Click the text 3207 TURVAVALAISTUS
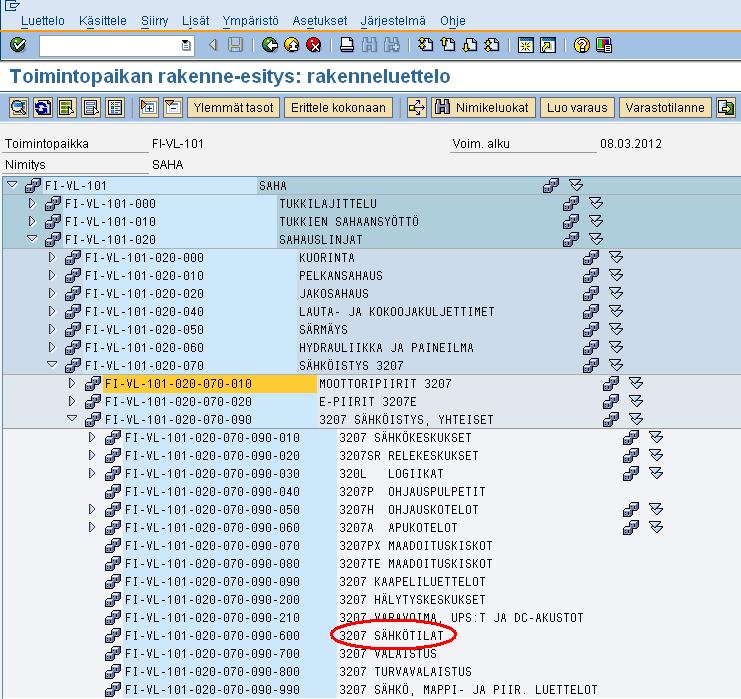Viewport: 741px width, 699px height. click(x=405, y=671)
